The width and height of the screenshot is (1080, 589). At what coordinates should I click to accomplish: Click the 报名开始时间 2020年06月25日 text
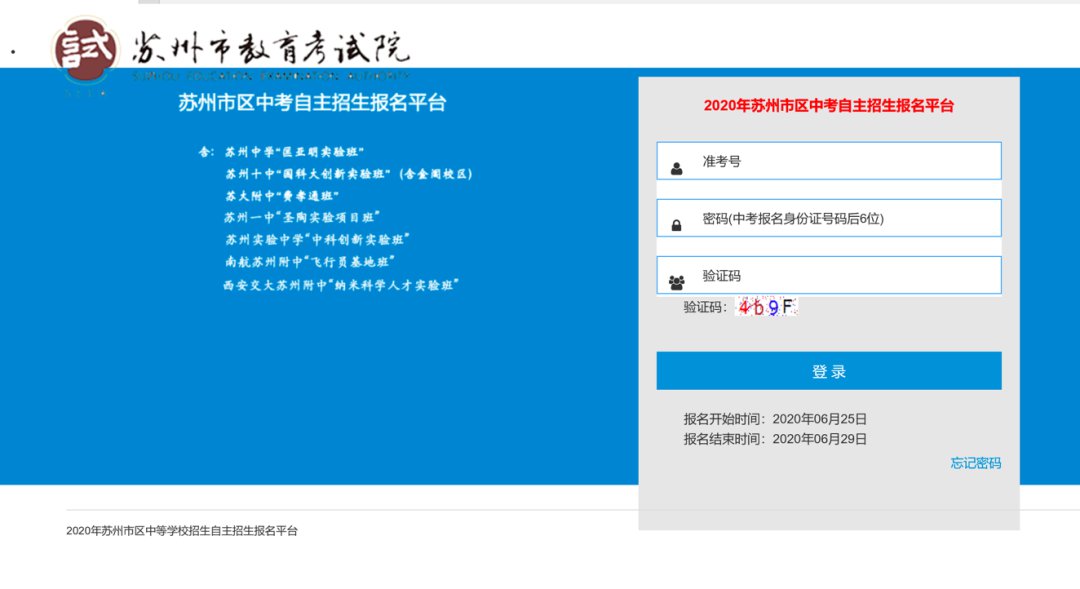point(775,419)
